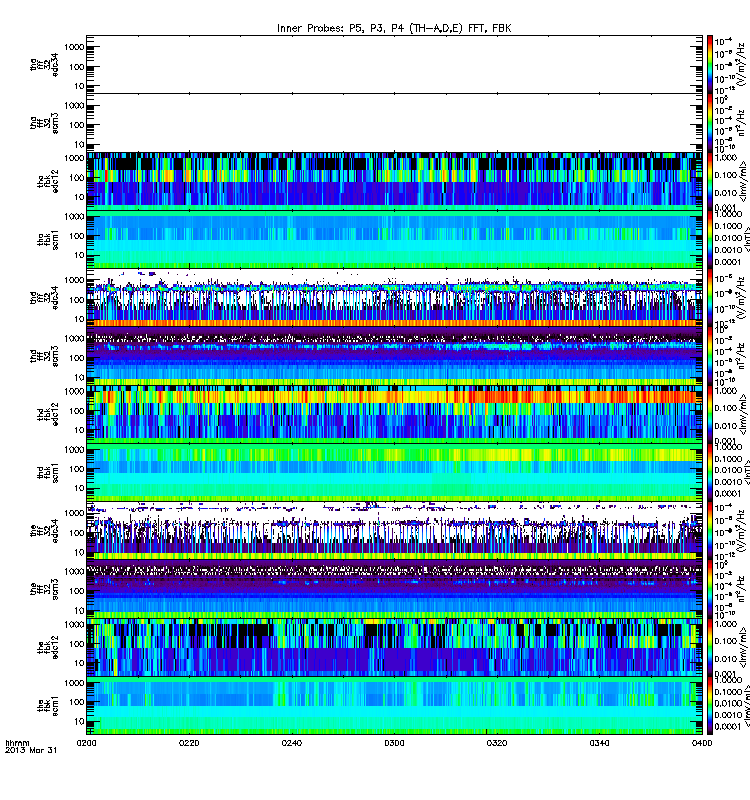Select the thd fff 32 scm3 spectrogram panel
750x800 pixels.
pos(394,356)
